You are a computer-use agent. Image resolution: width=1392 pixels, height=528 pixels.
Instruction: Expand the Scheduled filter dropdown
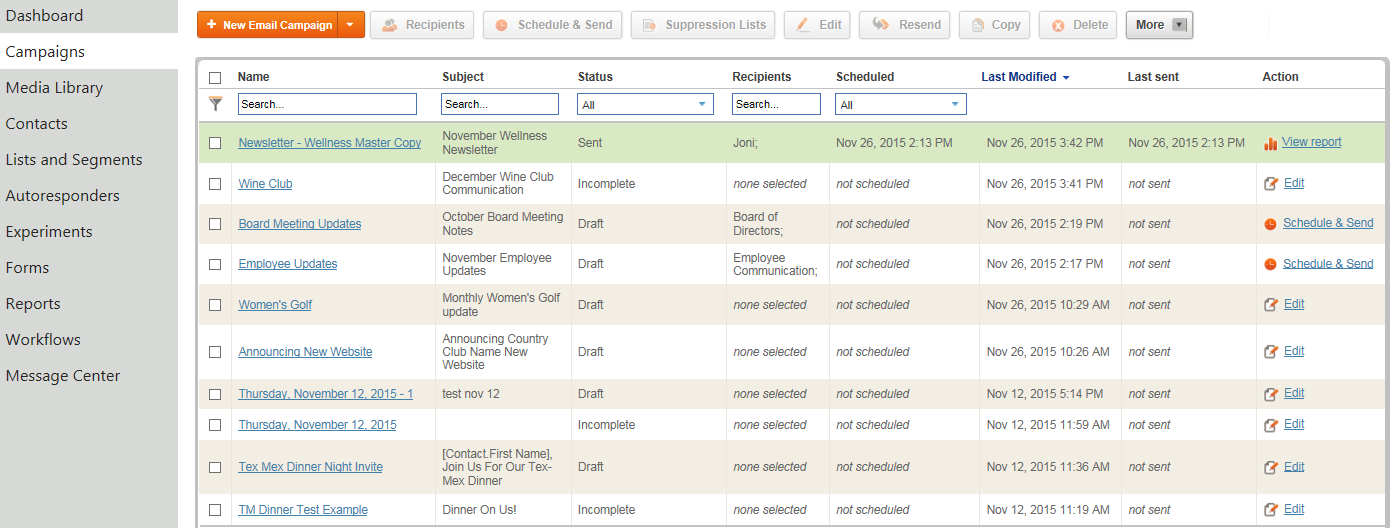pyautogui.click(x=901, y=104)
